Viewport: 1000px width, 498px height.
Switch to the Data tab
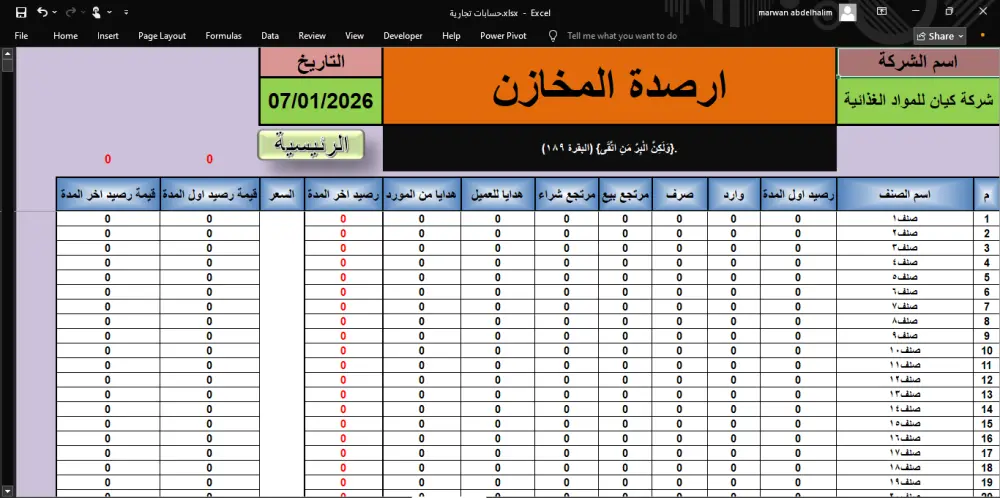click(270, 36)
